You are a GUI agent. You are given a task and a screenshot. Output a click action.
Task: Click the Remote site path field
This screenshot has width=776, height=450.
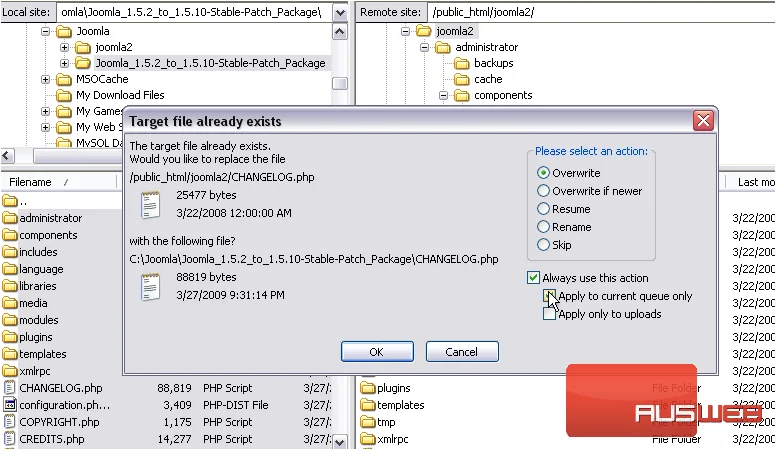[x=601, y=12]
